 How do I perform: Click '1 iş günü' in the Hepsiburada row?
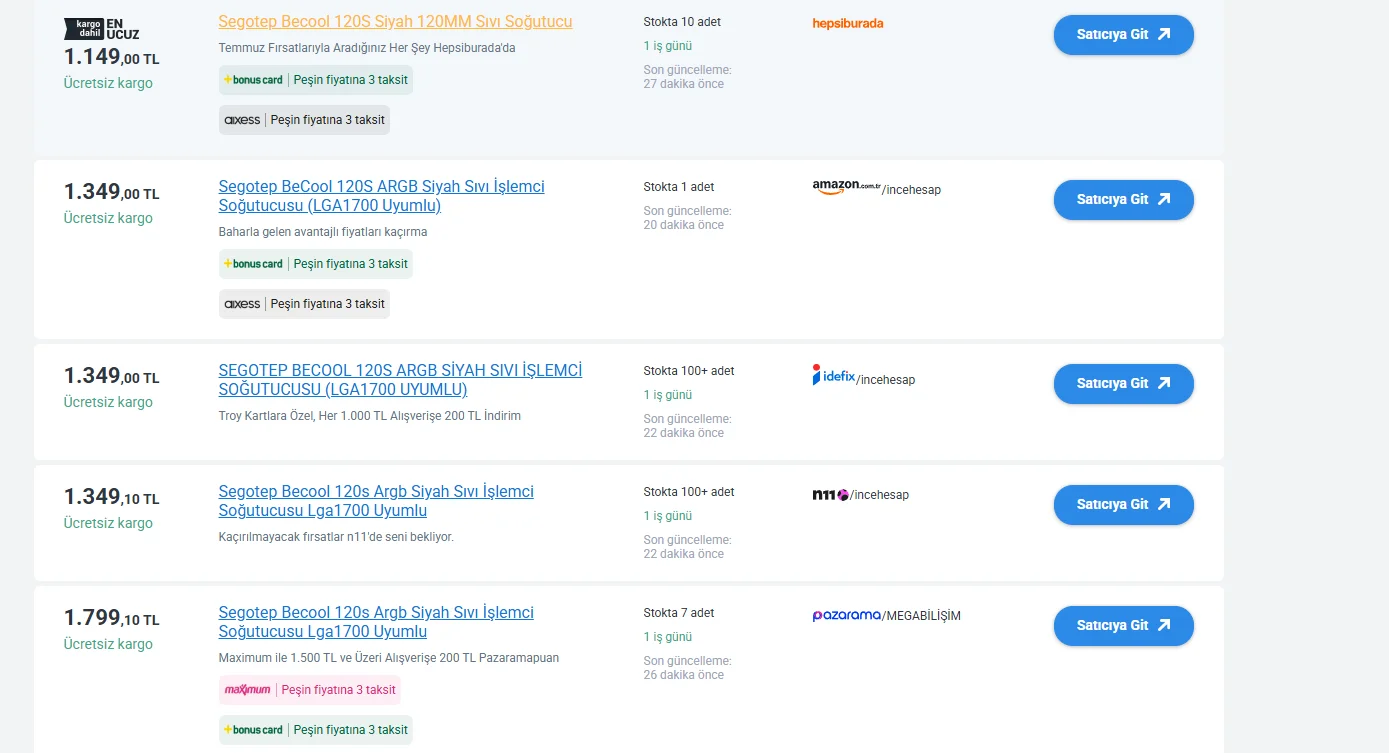click(668, 46)
